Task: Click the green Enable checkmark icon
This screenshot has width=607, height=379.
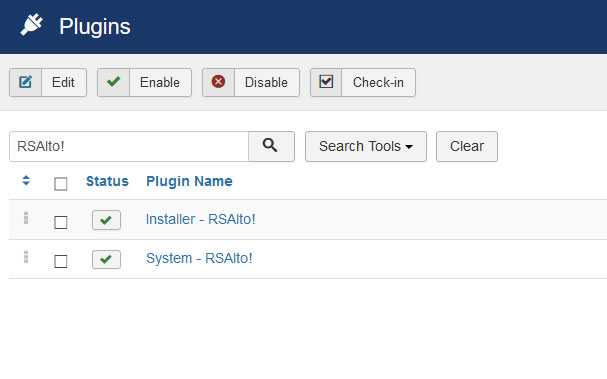Action: (113, 82)
